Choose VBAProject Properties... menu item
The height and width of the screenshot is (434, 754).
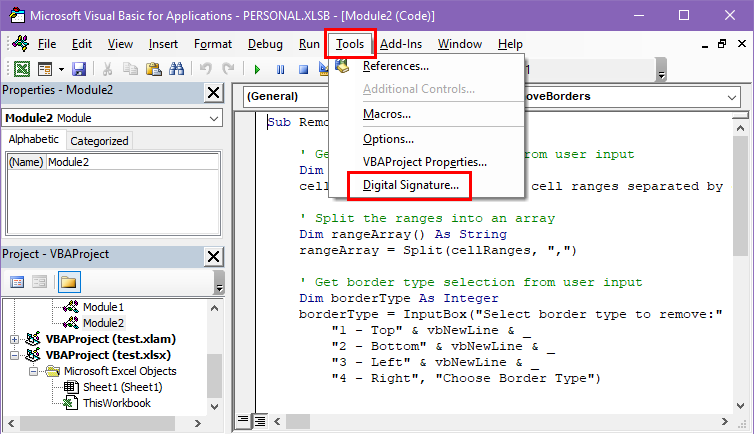tap(427, 162)
